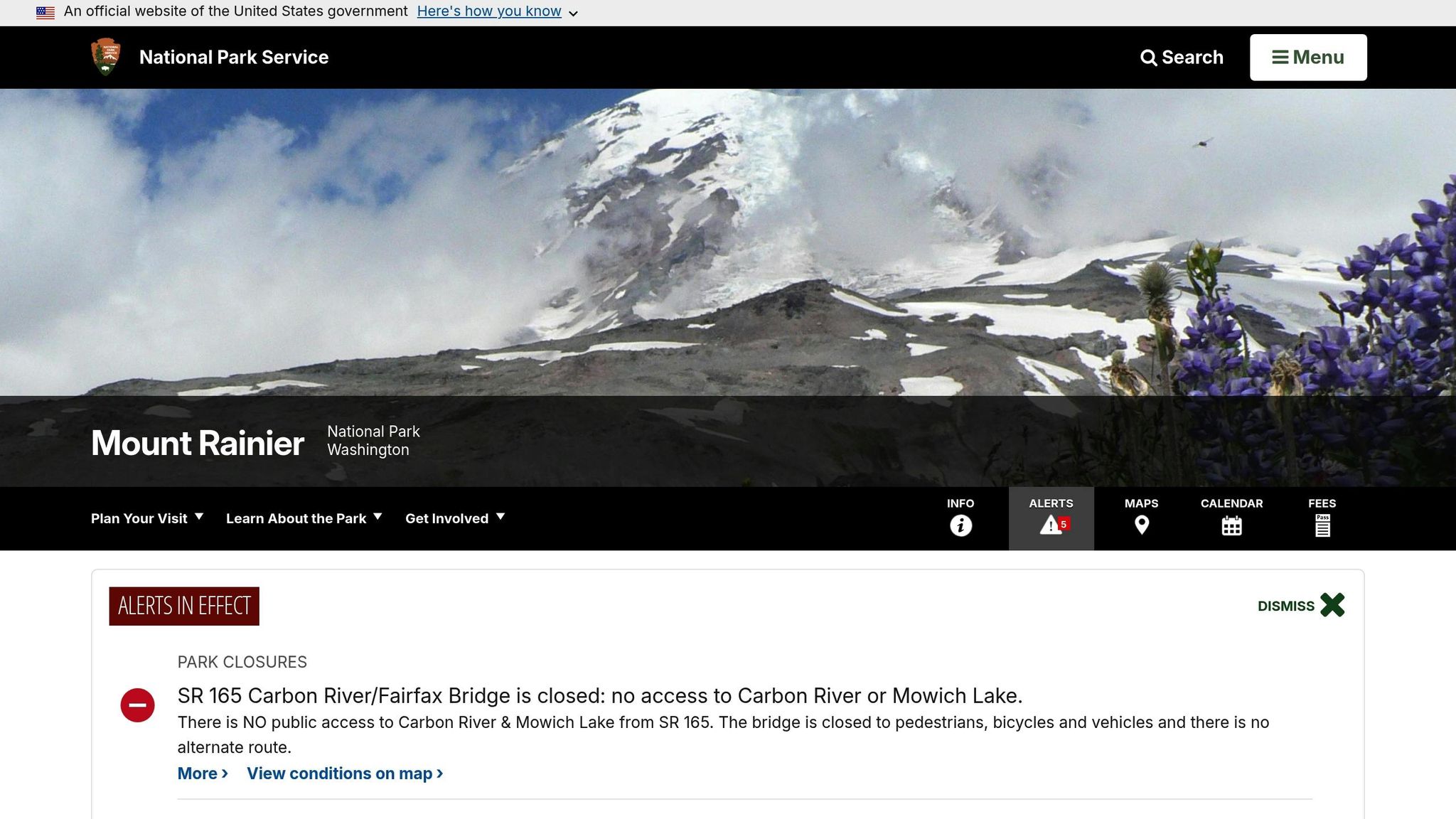Click the red park closure icon
The width and height of the screenshot is (1456, 819).
pos(137,705)
